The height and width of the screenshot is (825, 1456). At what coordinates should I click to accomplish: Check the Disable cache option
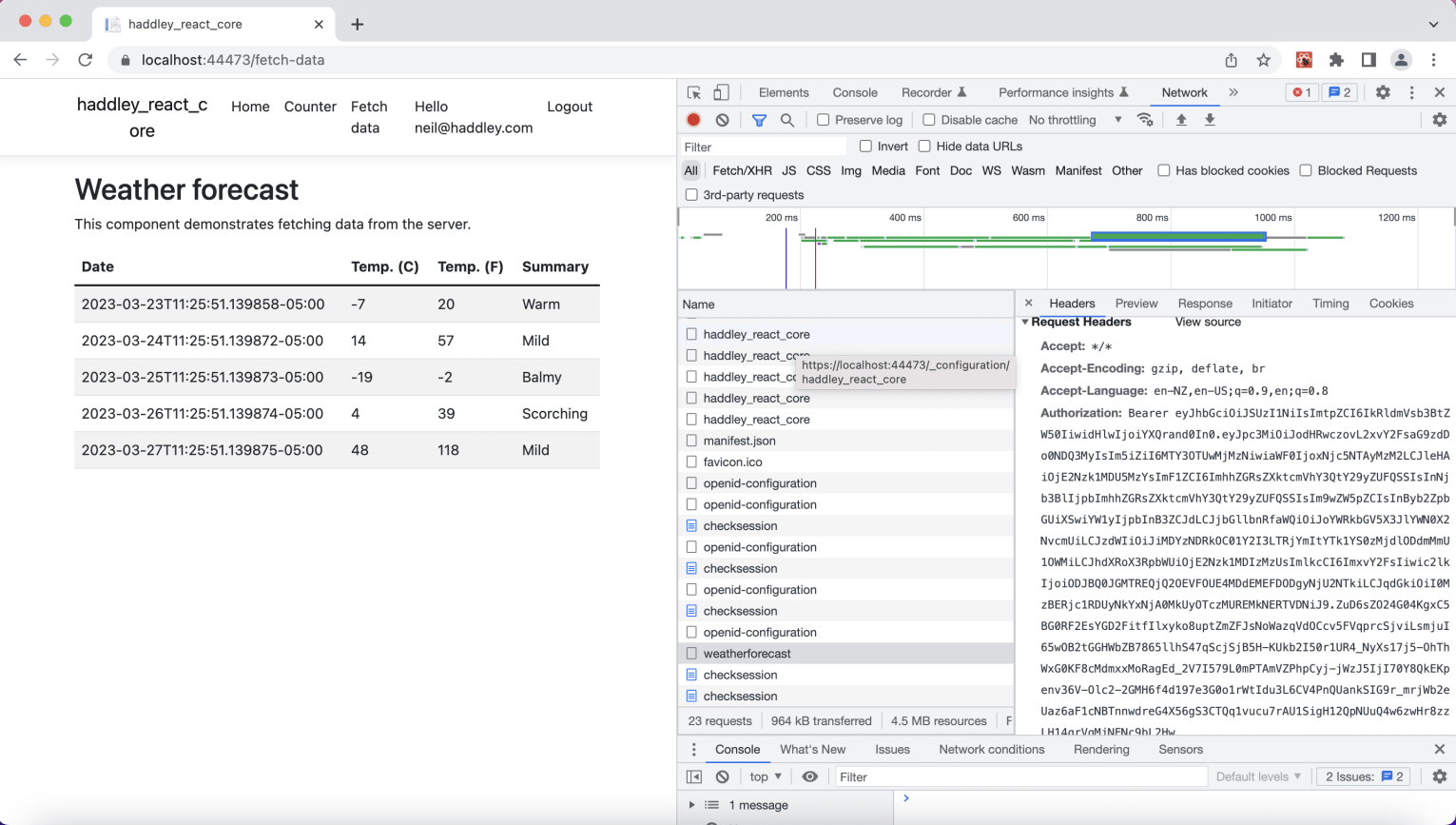[x=929, y=120]
